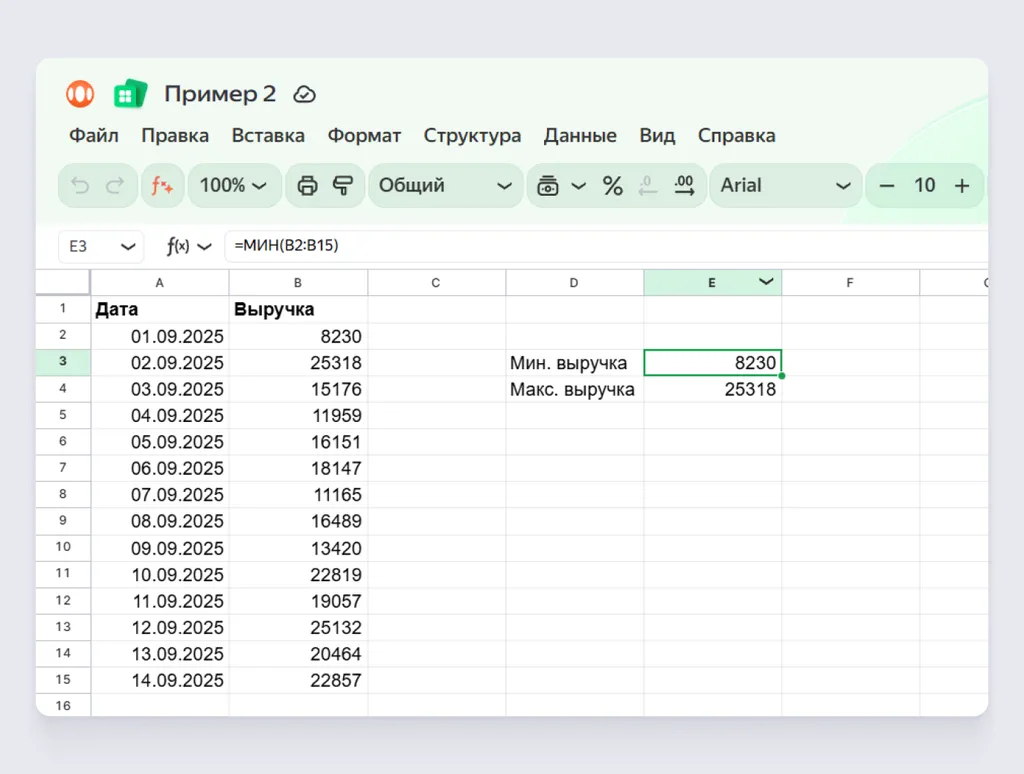Click the increase decimal places icon
Viewport: 1024px width, 774px height.
pos(684,186)
